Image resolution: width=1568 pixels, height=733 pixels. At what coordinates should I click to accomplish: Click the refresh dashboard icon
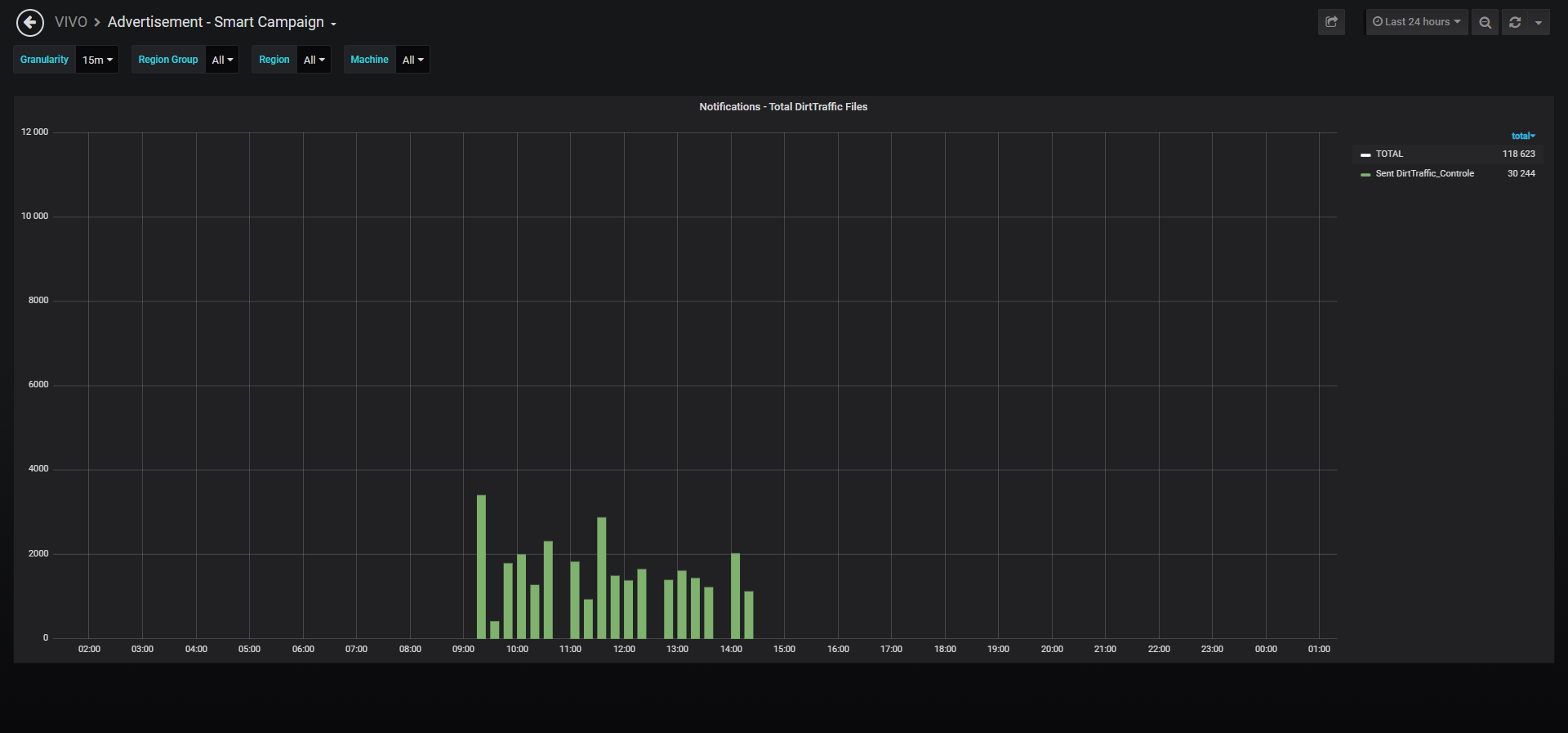(x=1515, y=22)
